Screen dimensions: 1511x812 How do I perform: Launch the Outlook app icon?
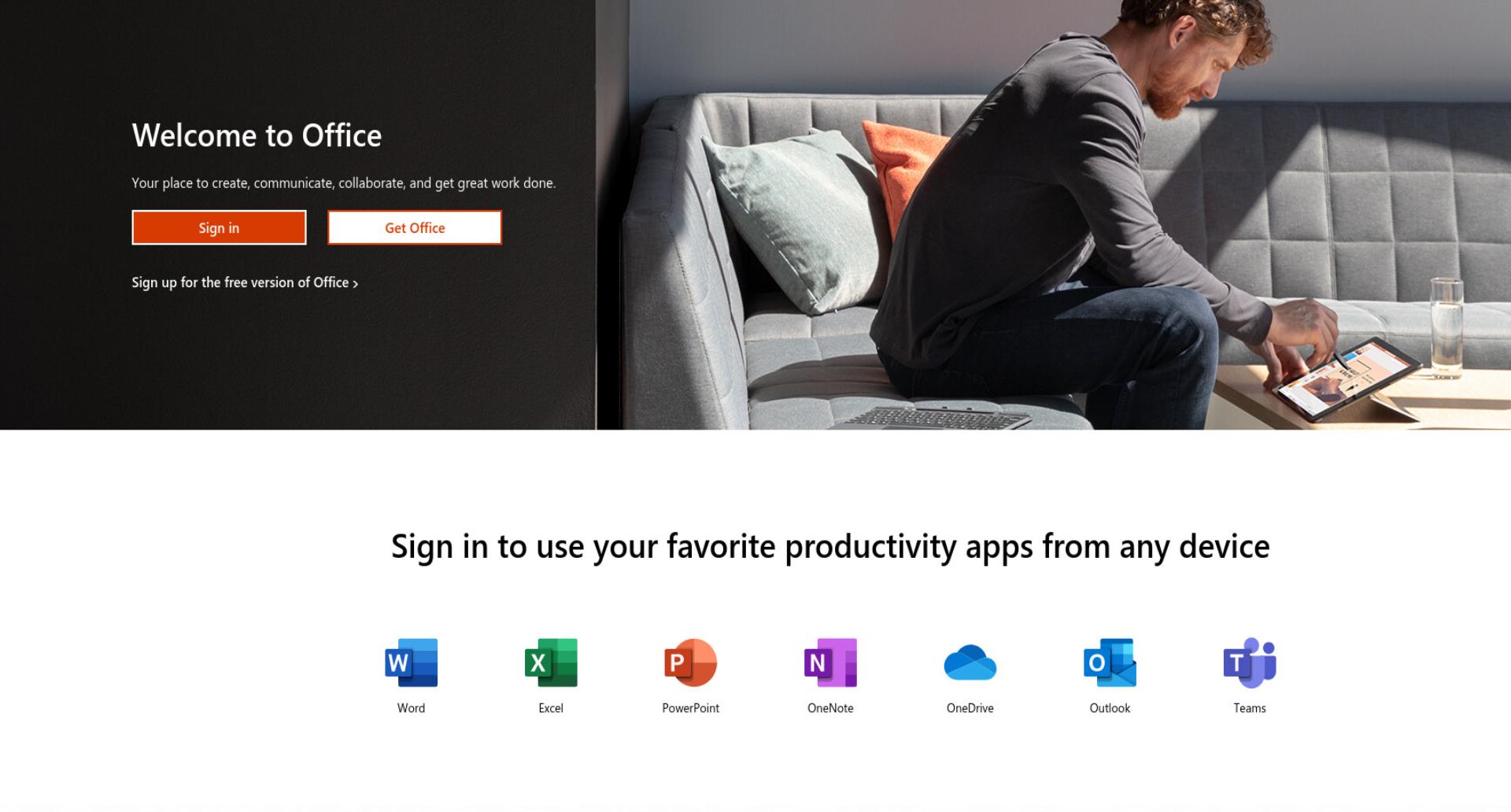[1110, 663]
